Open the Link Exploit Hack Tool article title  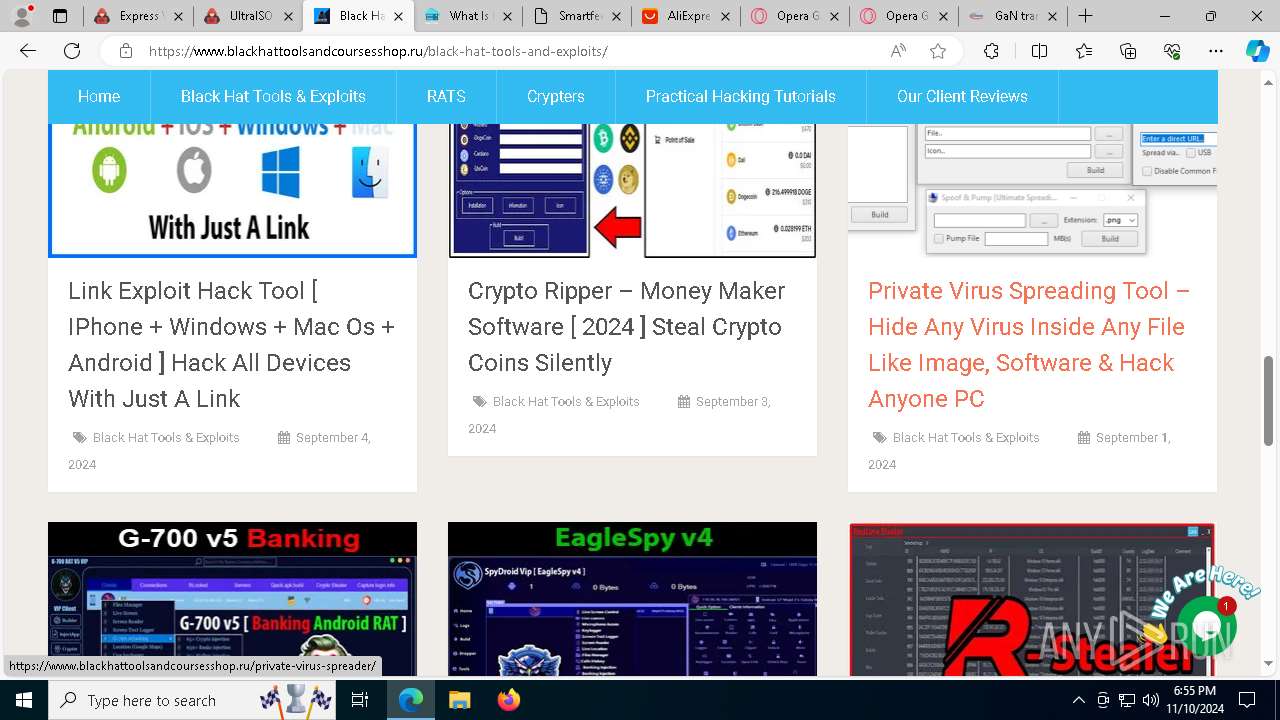click(232, 345)
